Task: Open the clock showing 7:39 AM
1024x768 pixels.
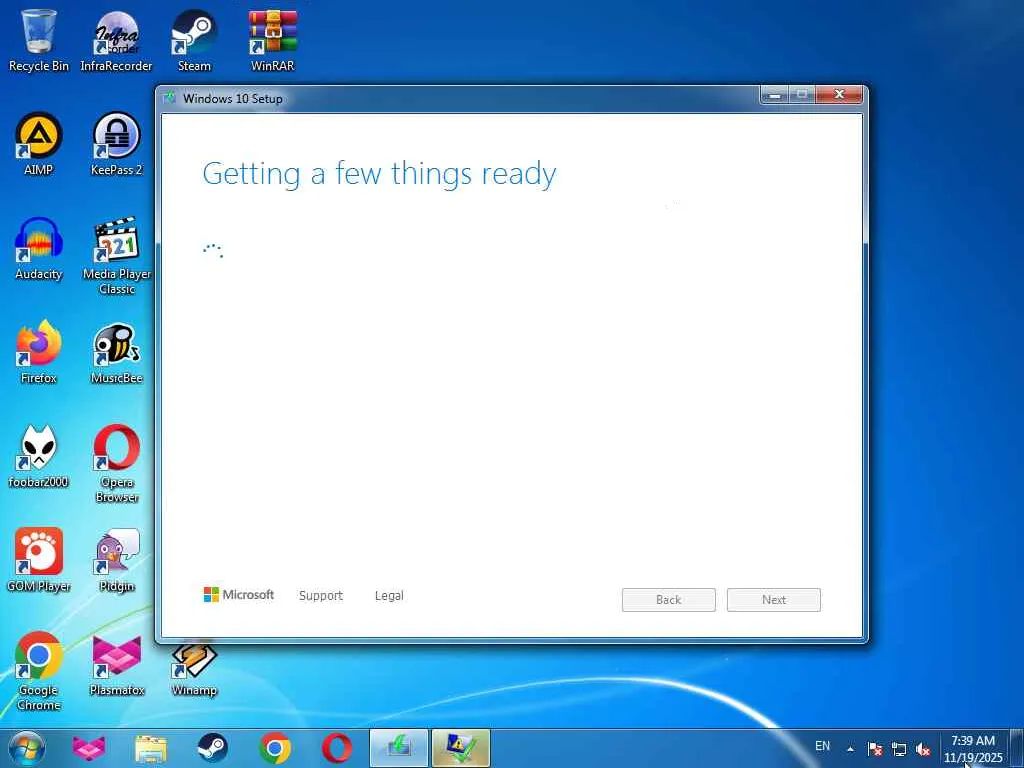Action: 973,749
